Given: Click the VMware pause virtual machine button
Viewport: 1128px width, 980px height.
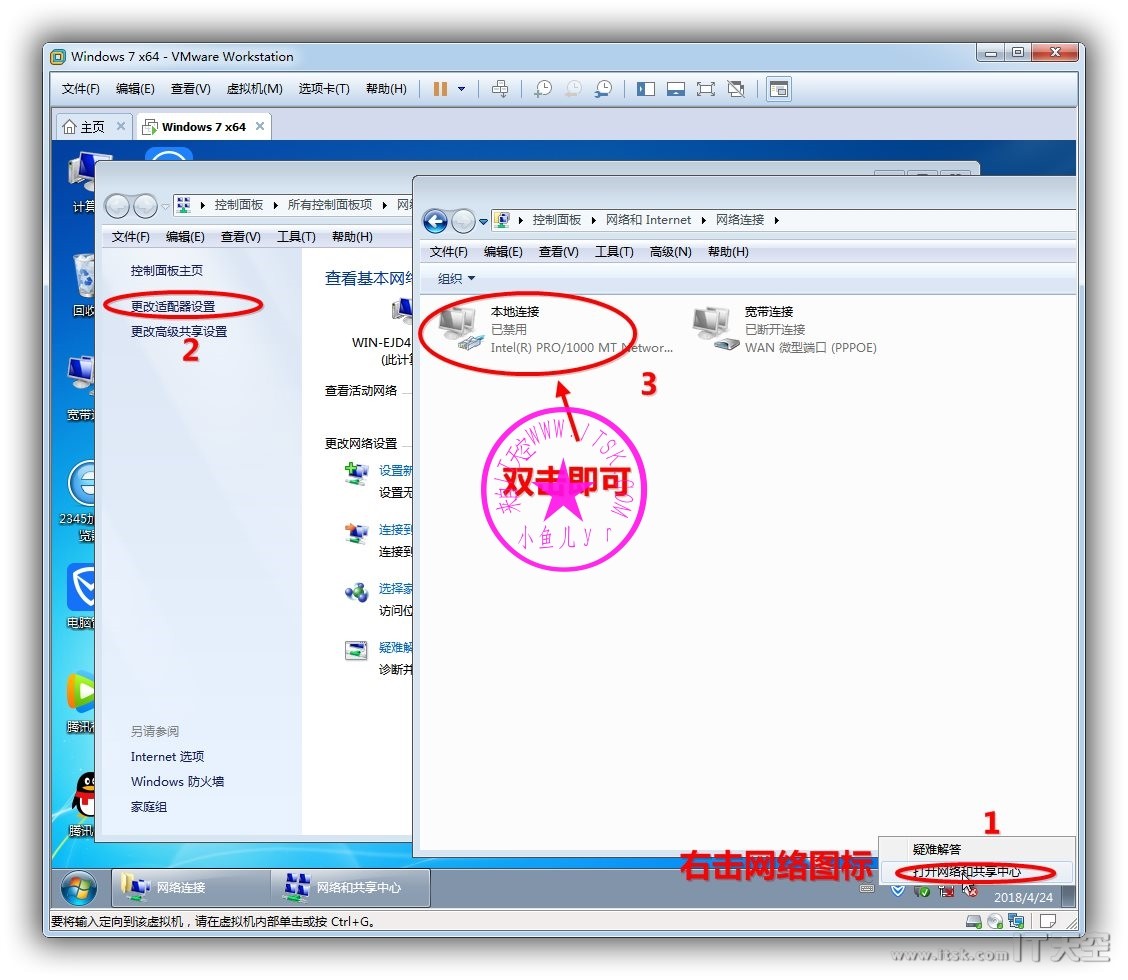Looking at the screenshot, I should tap(440, 89).
